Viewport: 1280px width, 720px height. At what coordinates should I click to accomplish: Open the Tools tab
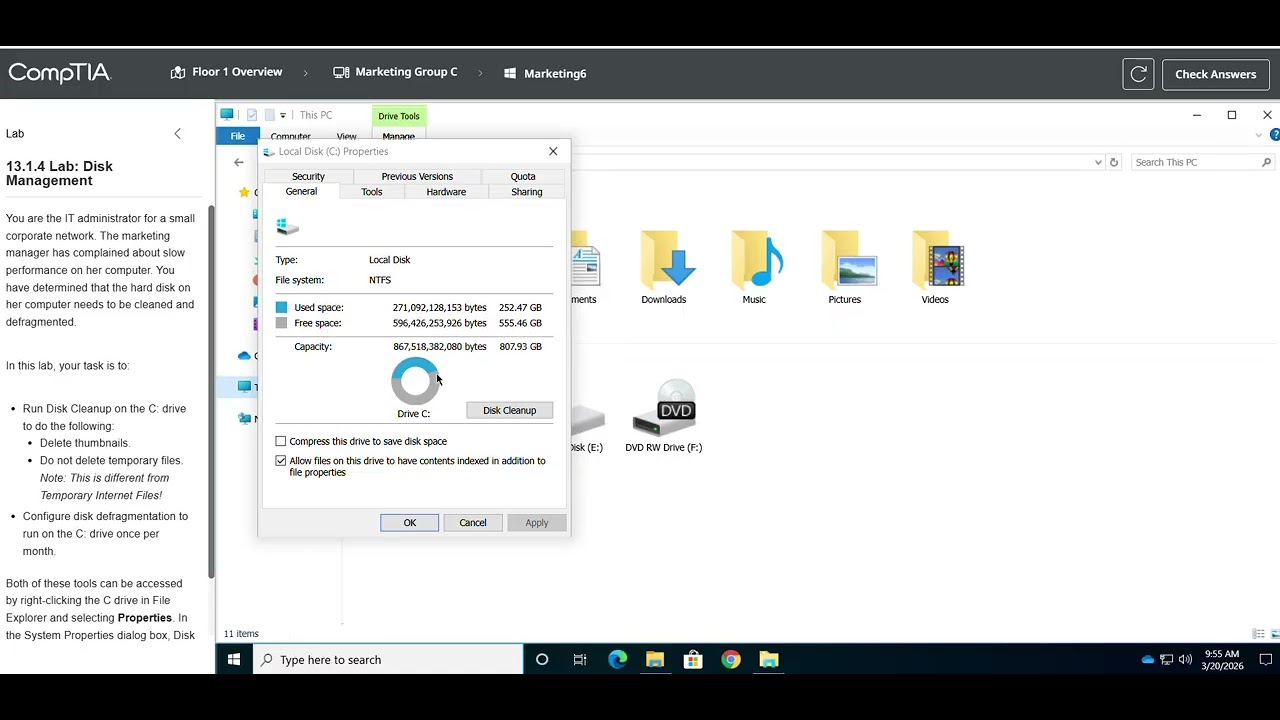(372, 192)
